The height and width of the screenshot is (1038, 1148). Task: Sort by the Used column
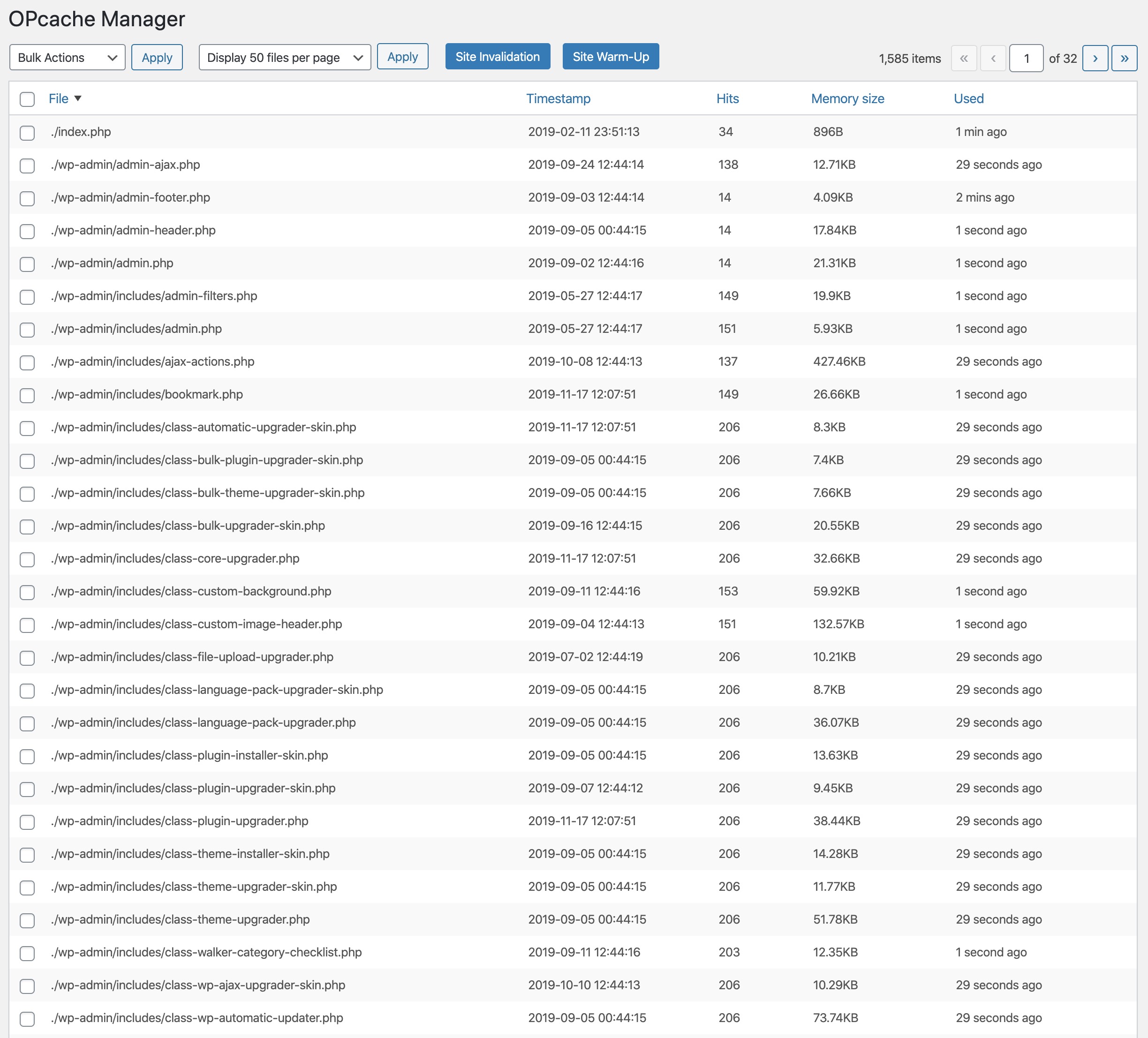[x=969, y=98]
